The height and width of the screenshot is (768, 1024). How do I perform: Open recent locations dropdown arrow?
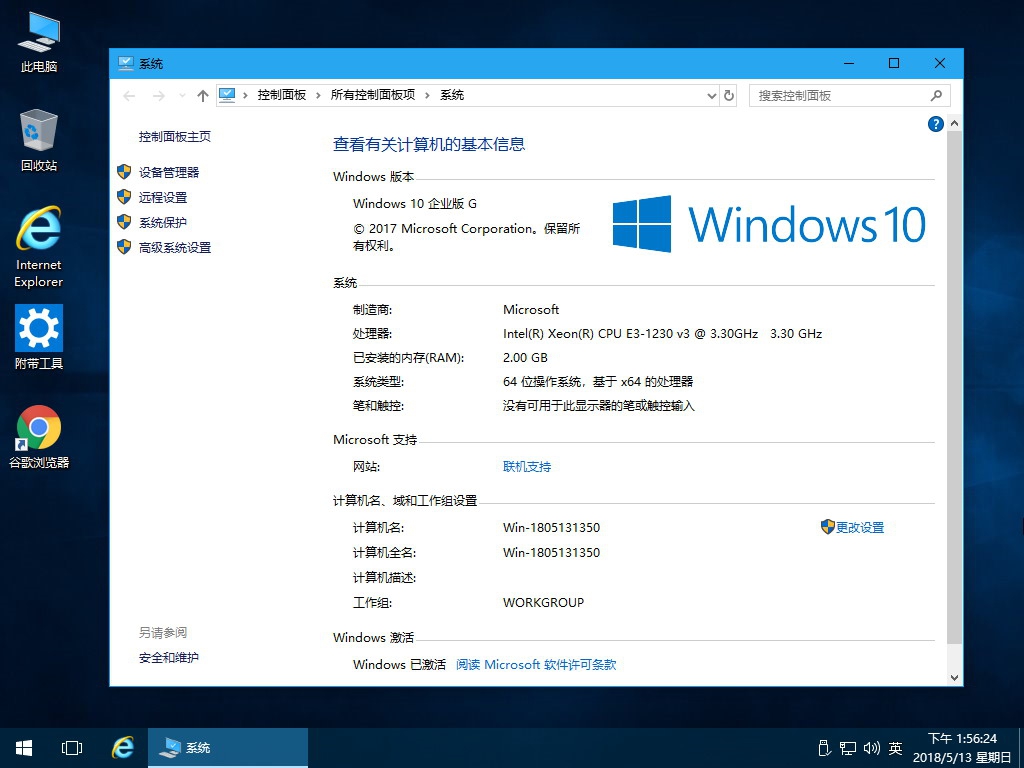tap(182, 96)
